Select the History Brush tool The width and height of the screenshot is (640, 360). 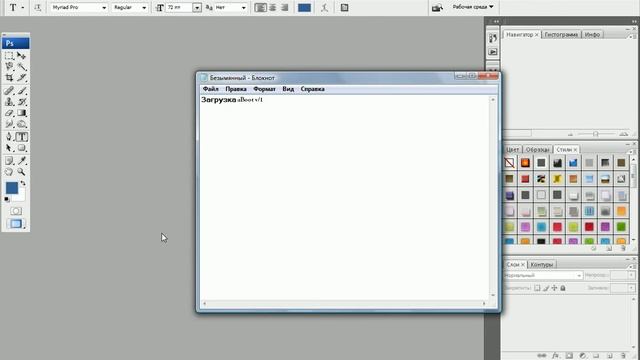pyautogui.click(x=22, y=101)
